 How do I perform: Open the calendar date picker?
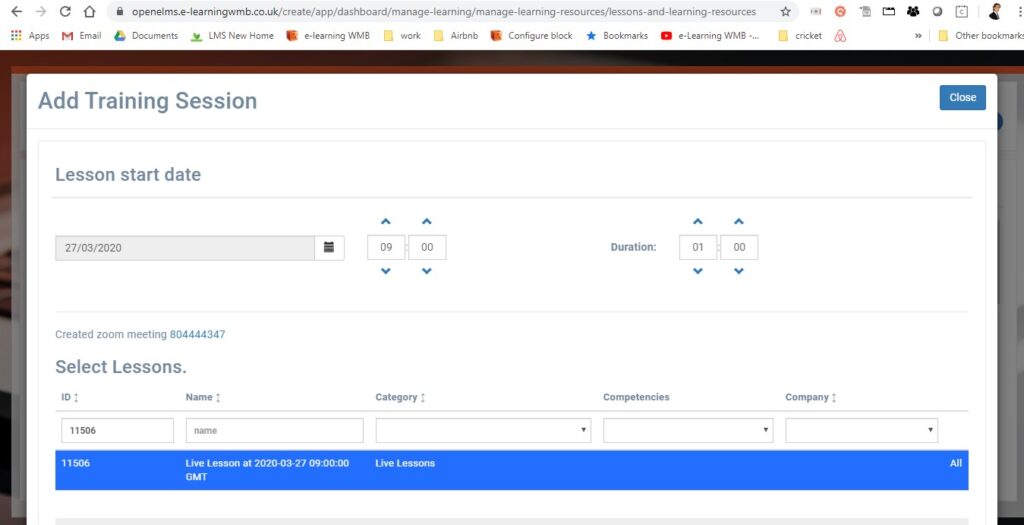pos(329,247)
